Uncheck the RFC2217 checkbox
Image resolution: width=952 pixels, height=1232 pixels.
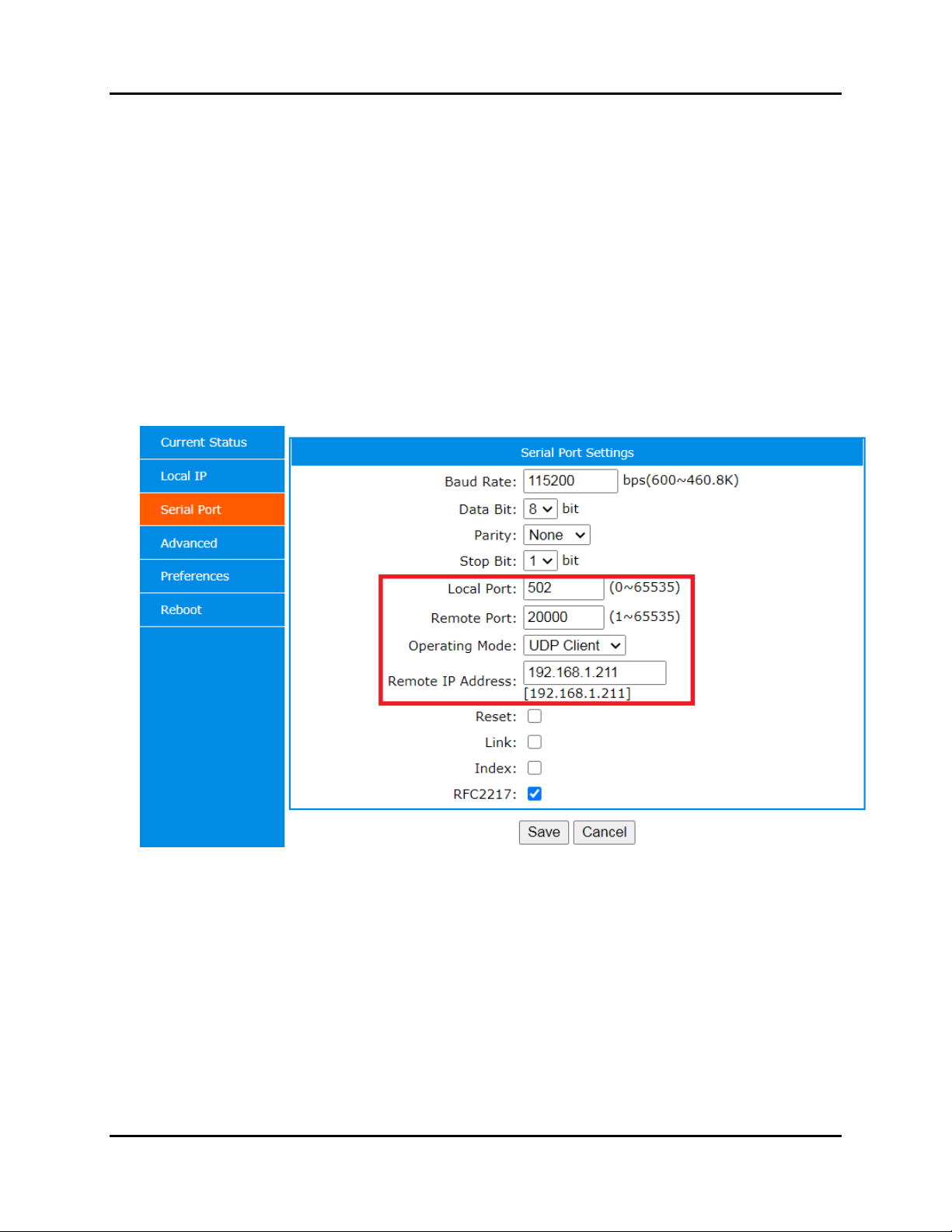click(x=535, y=794)
